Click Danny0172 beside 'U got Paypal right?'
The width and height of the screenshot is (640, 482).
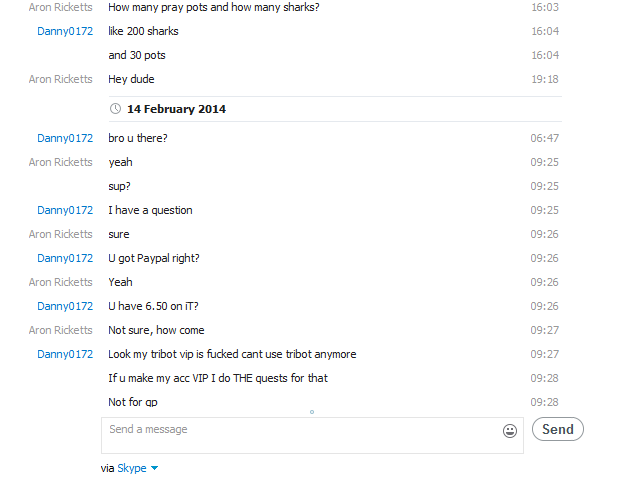point(65,258)
